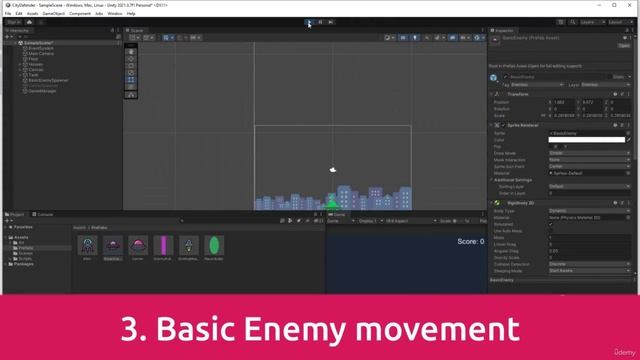The height and width of the screenshot is (360, 640).
Task: Select BasicEnemySpawner in the Hierarchy
Action: click(x=48, y=80)
